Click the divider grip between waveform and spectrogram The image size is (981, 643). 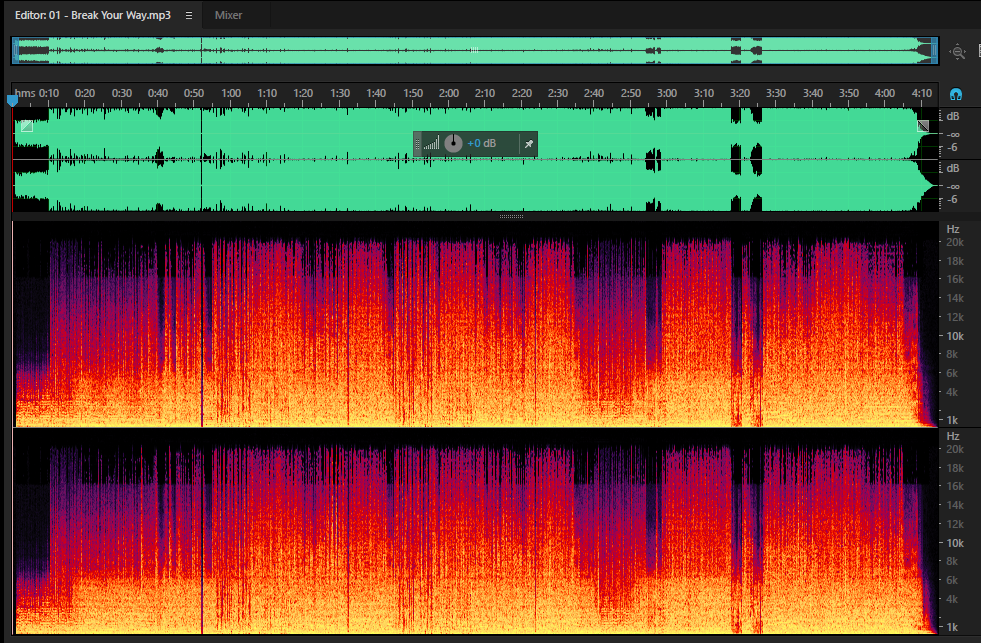point(511,216)
